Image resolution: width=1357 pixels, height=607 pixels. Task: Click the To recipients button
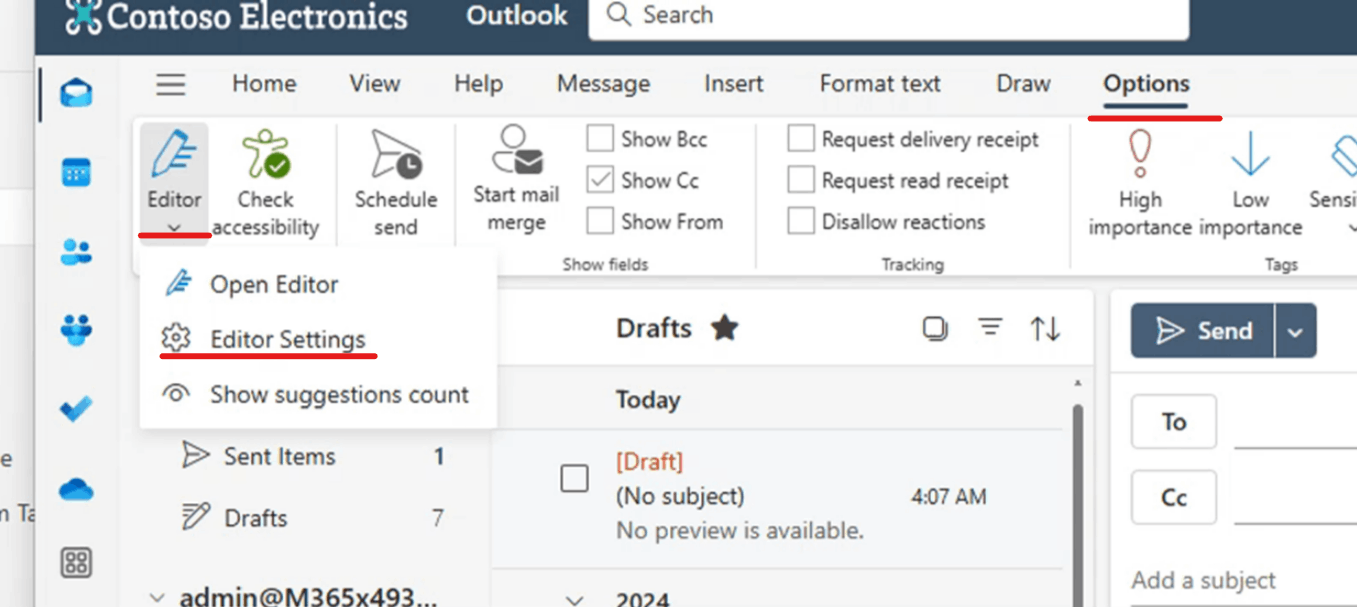point(1174,422)
